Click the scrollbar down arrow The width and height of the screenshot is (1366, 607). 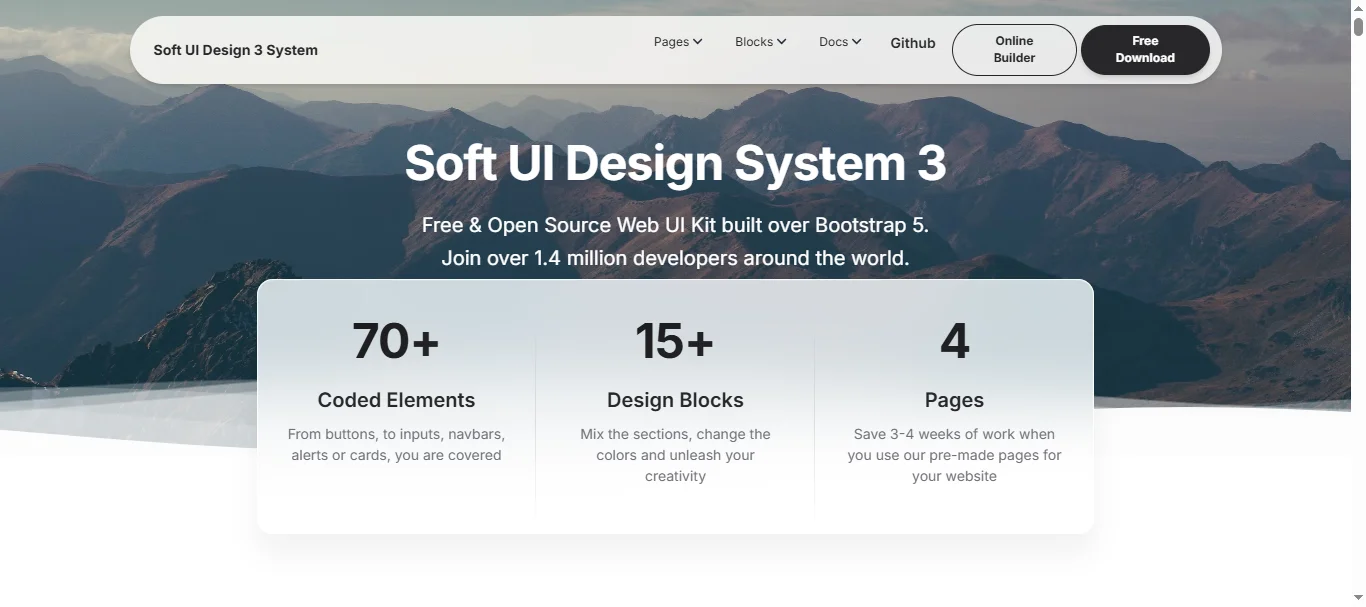(1359, 598)
